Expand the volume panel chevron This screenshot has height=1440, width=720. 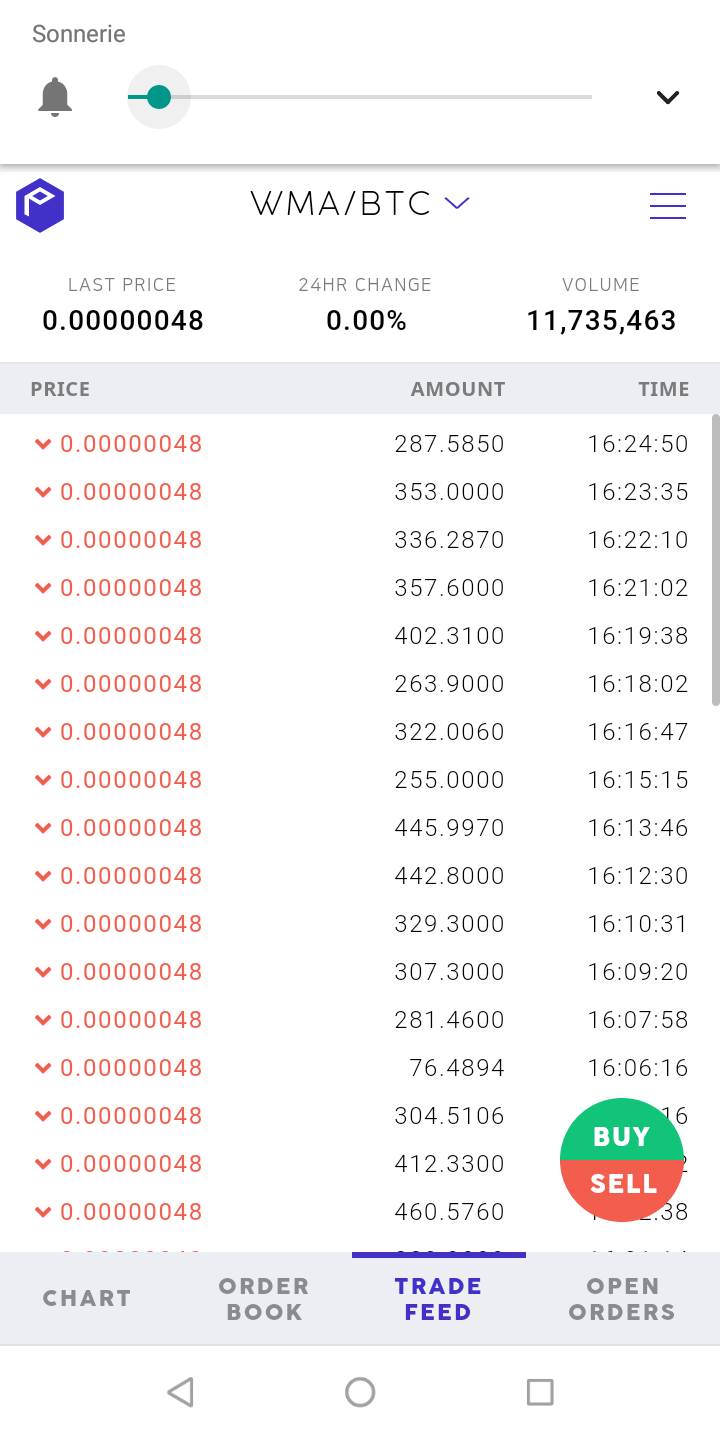click(x=667, y=97)
